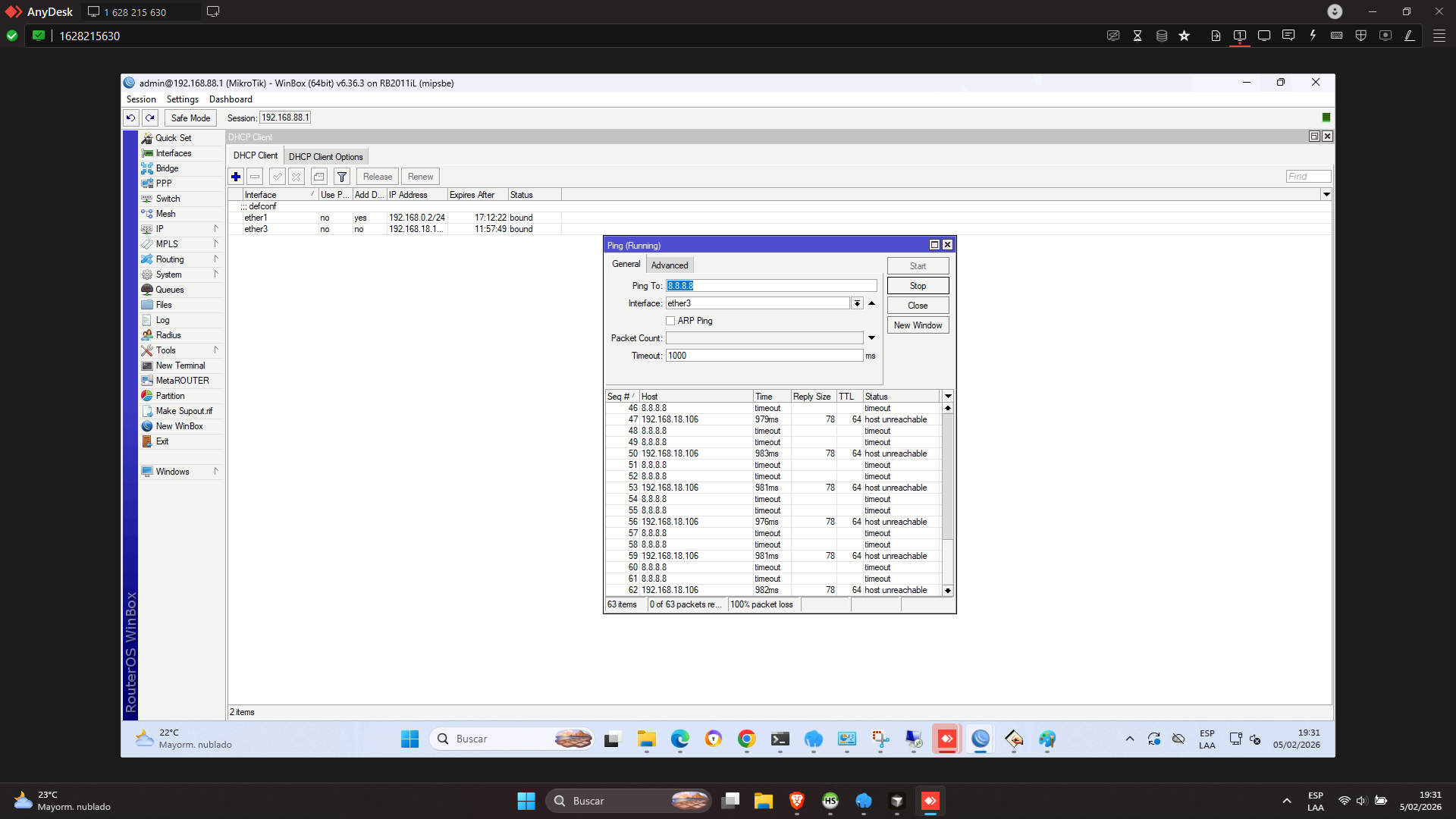1456x819 pixels.
Task: Open the Log entry in sidebar
Action: coord(162,320)
